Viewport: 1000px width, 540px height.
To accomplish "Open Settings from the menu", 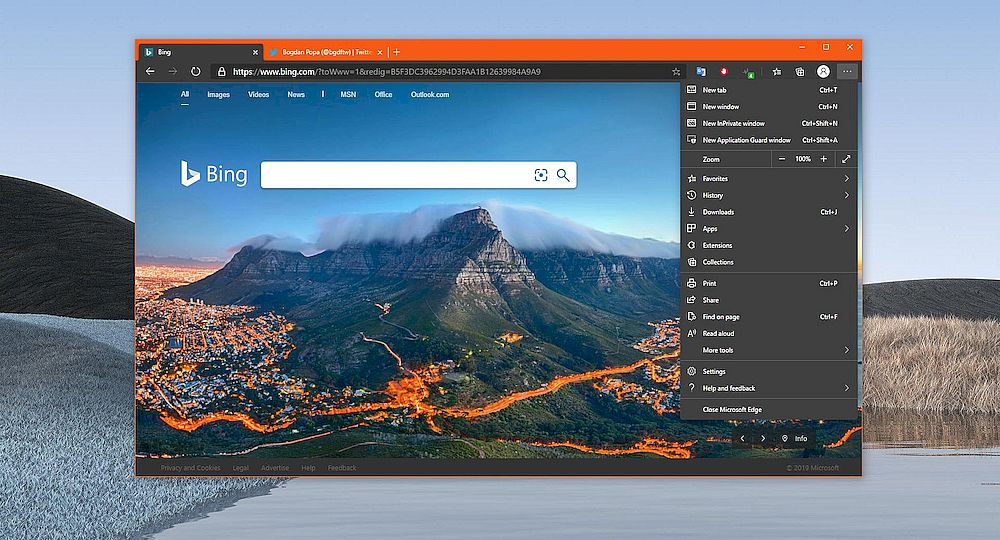I will click(x=714, y=371).
